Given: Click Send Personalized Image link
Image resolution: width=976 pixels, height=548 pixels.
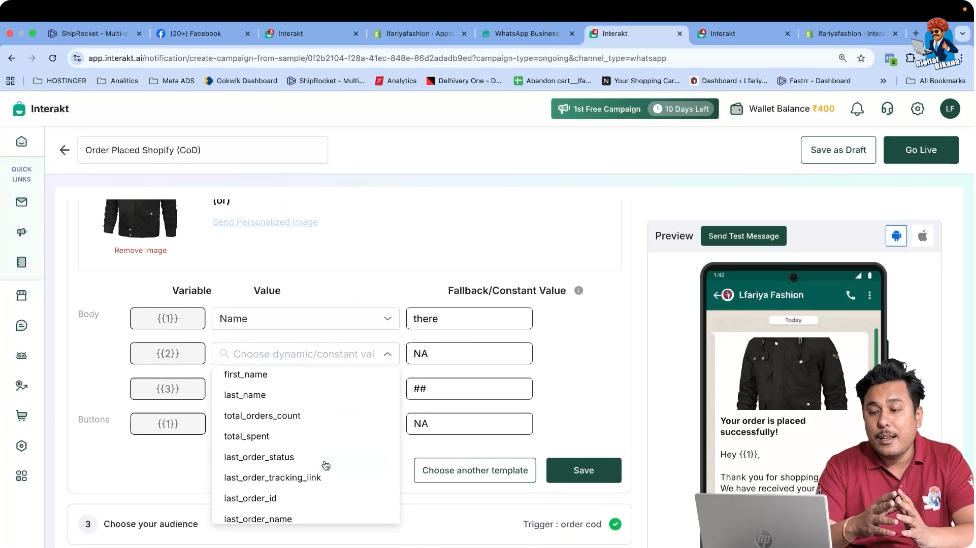Looking at the screenshot, I should click(265, 222).
